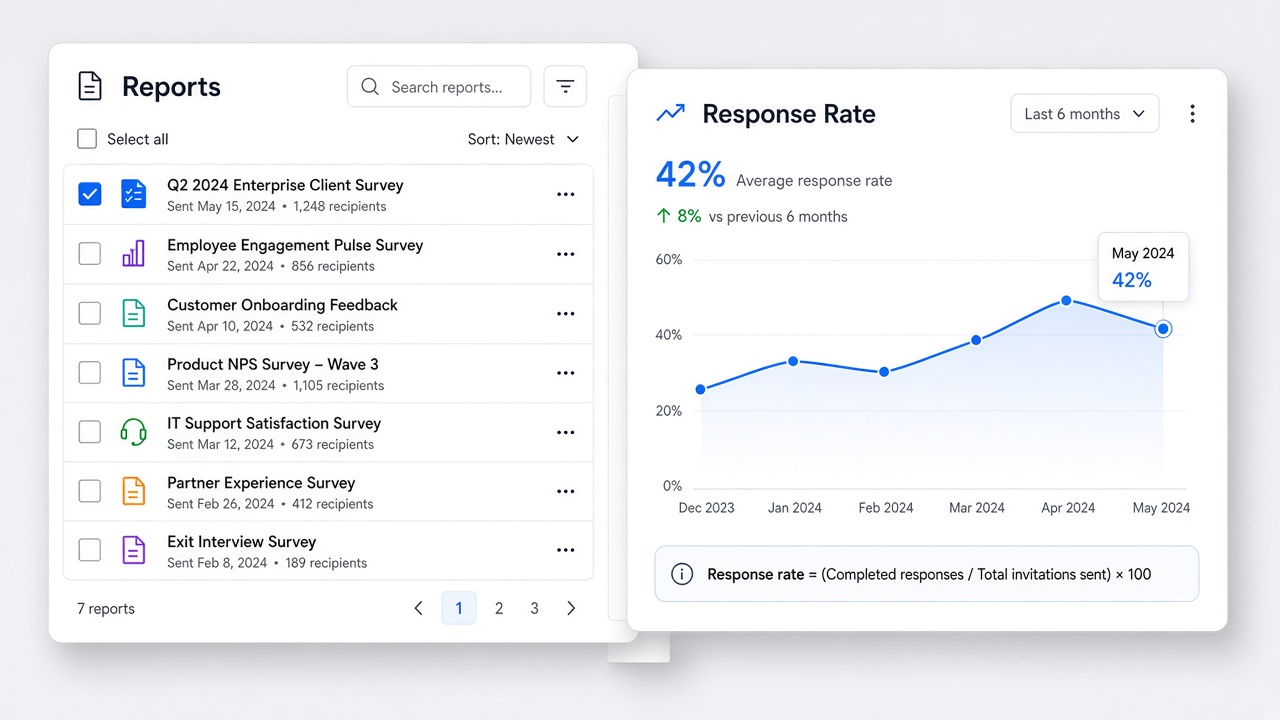1280x720 pixels.
Task: Go to the next page with the right chevron
Action: click(571, 608)
